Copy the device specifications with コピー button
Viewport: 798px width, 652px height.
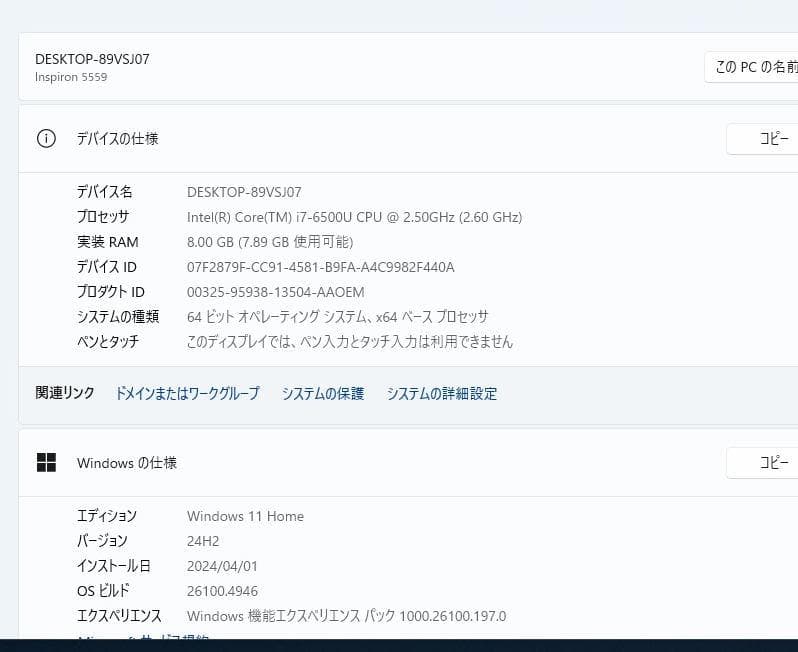coord(762,138)
